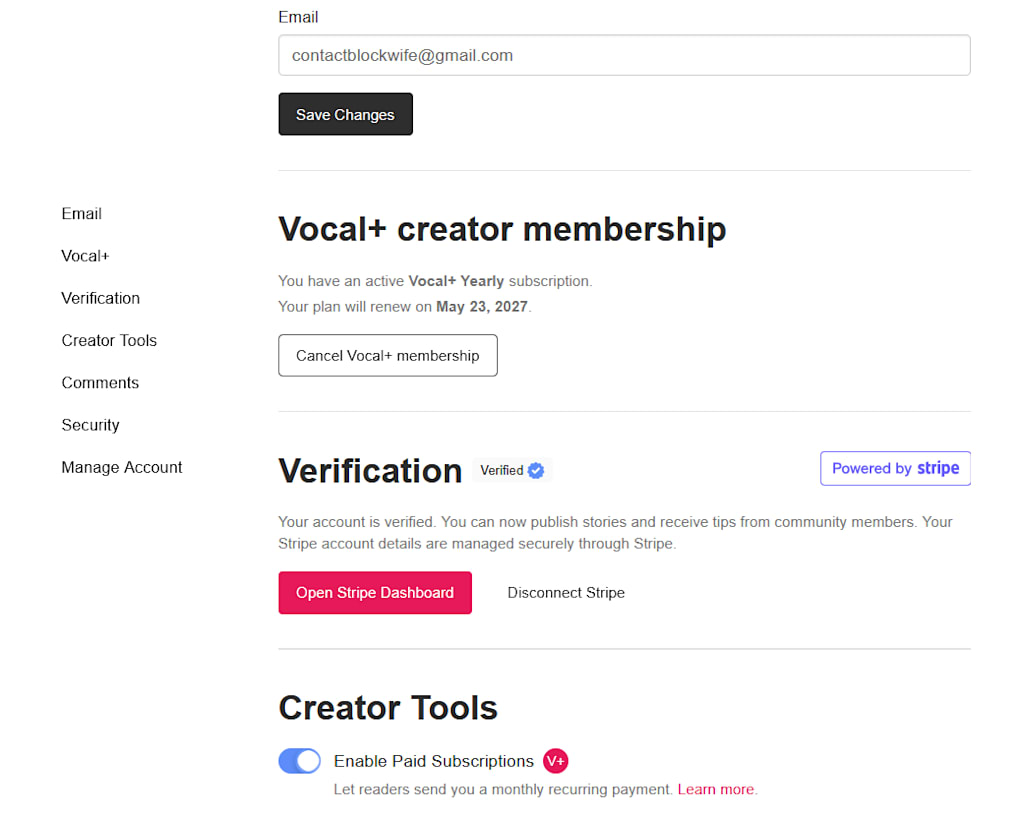Open Learn more link about subscriptions
This screenshot has height=816, width=1024.
point(716,789)
